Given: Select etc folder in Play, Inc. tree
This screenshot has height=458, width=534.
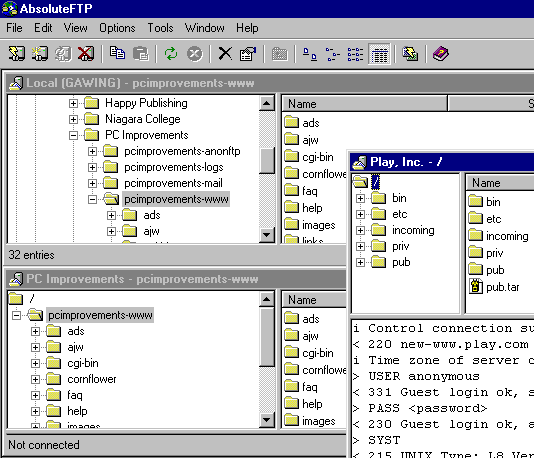Looking at the screenshot, I should point(399,214).
